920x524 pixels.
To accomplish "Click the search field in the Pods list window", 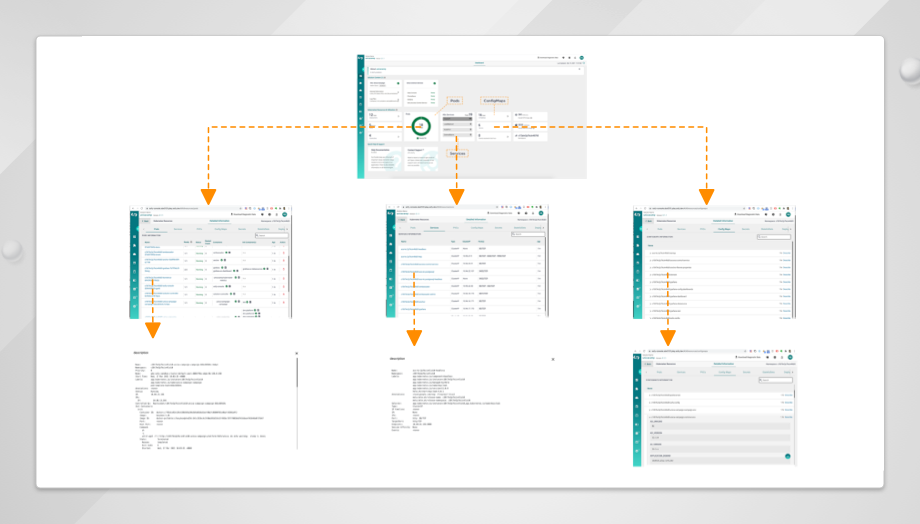I will [271, 235].
